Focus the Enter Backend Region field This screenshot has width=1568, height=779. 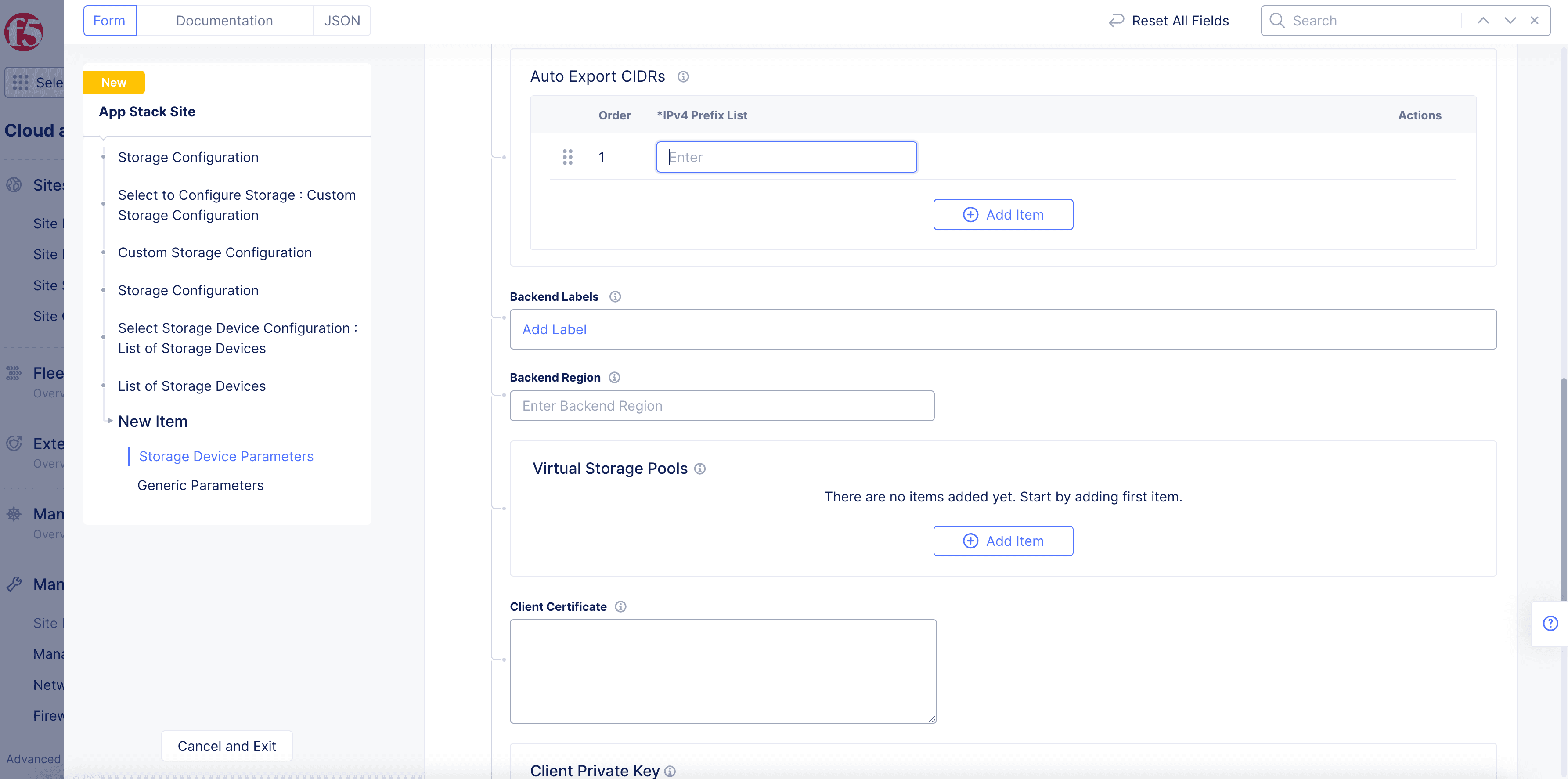coord(721,406)
